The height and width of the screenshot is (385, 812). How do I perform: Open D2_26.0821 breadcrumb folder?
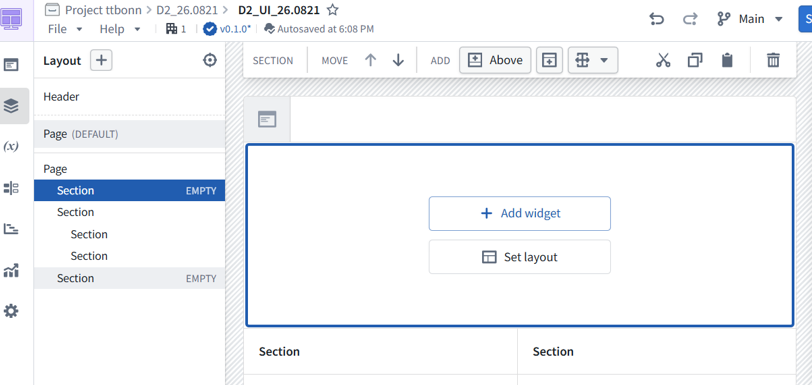tap(187, 9)
